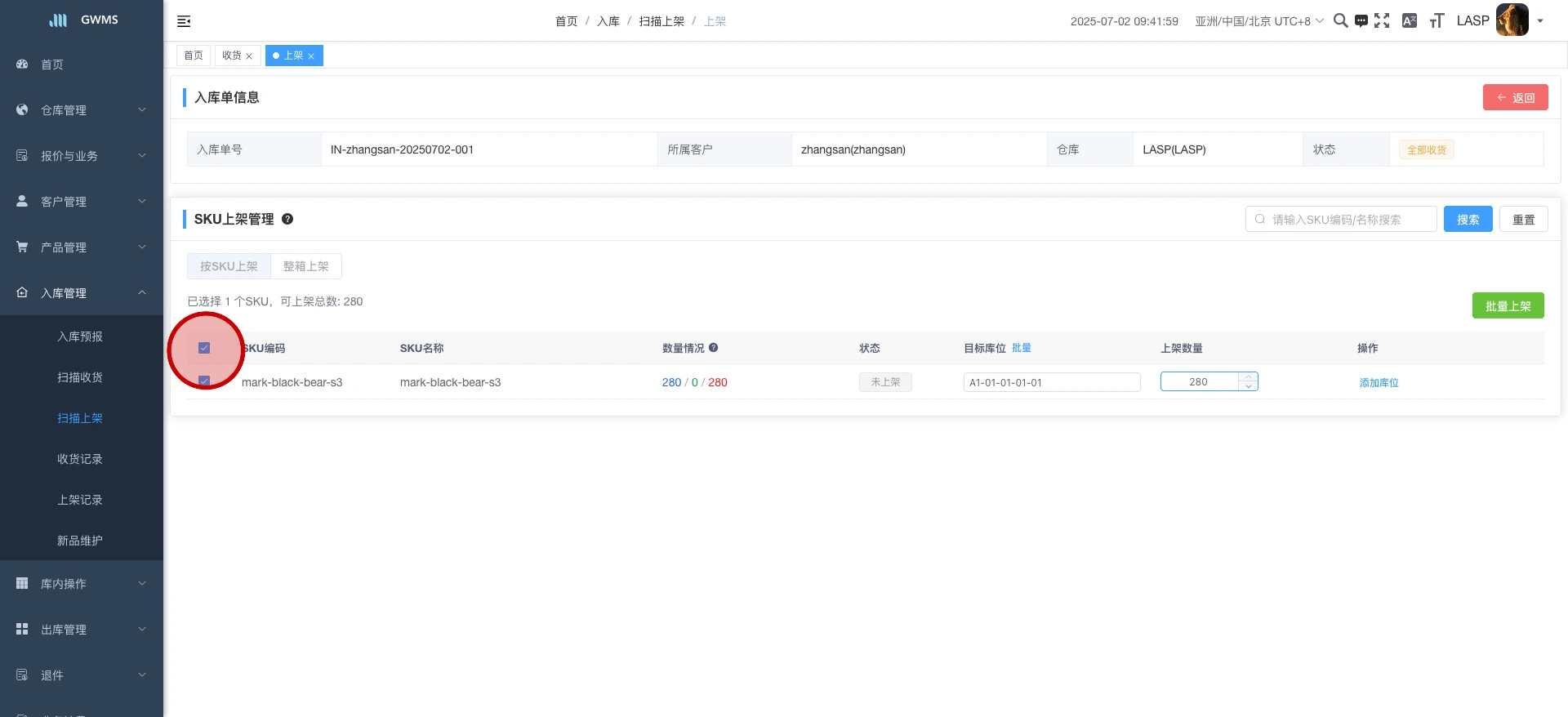Uncheck the mark-black-bear-s3 row checkbox
This screenshot has height=717, width=1568.
coord(204,381)
